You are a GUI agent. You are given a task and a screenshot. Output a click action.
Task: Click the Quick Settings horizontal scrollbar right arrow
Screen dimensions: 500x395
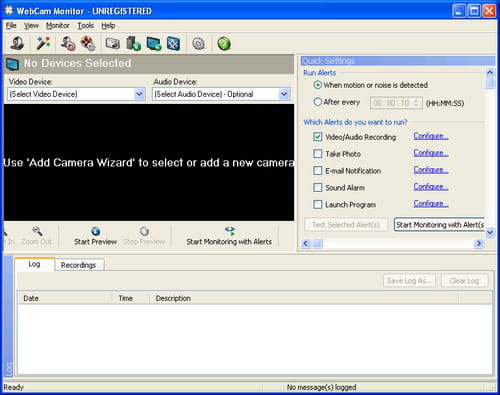tap(479, 244)
